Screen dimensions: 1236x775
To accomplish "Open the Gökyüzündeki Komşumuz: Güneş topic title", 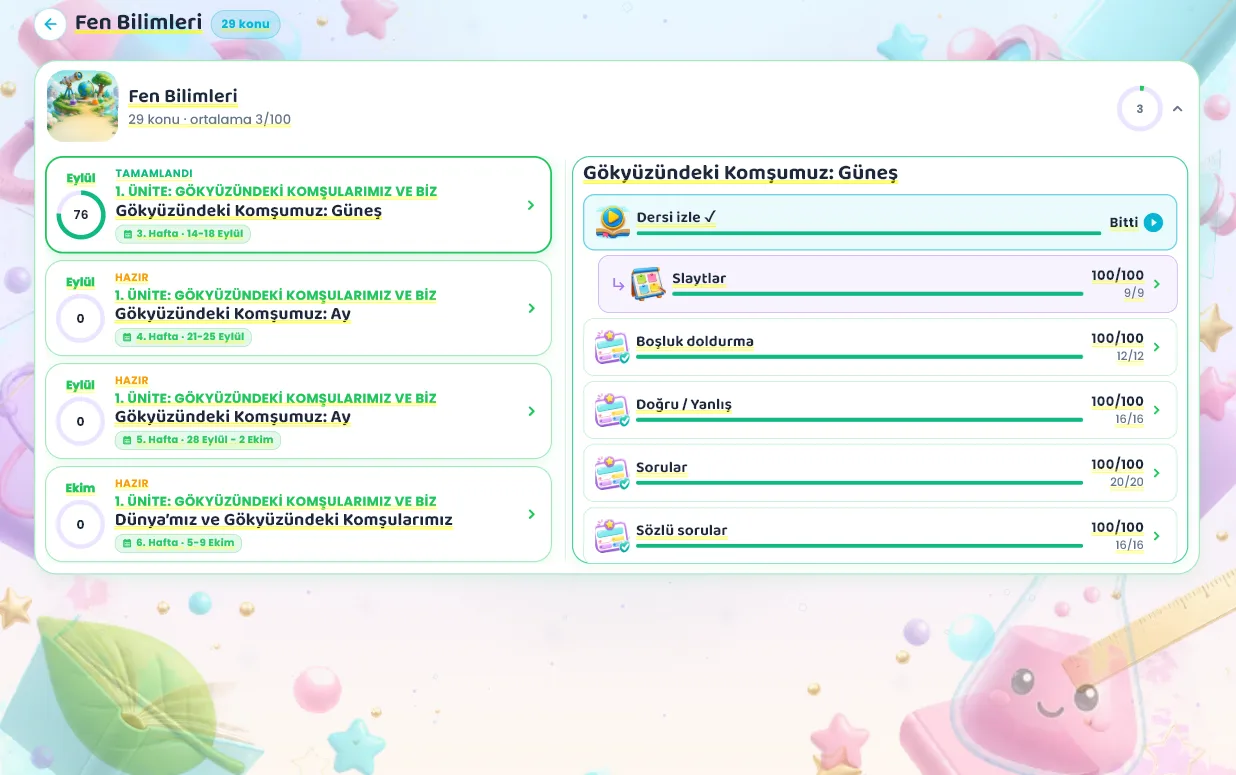I will [x=249, y=211].
